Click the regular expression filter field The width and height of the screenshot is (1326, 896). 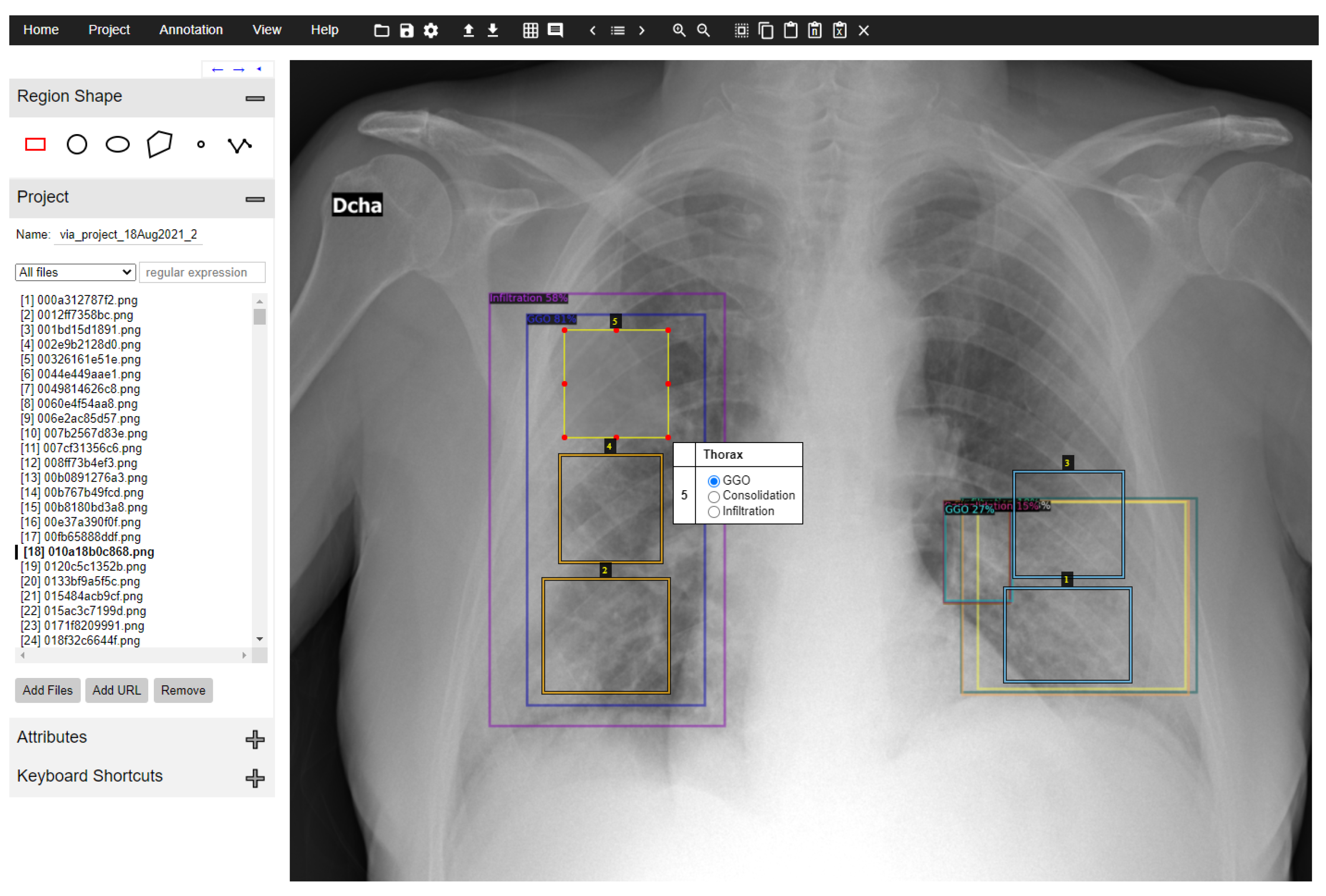pos(202,272)
